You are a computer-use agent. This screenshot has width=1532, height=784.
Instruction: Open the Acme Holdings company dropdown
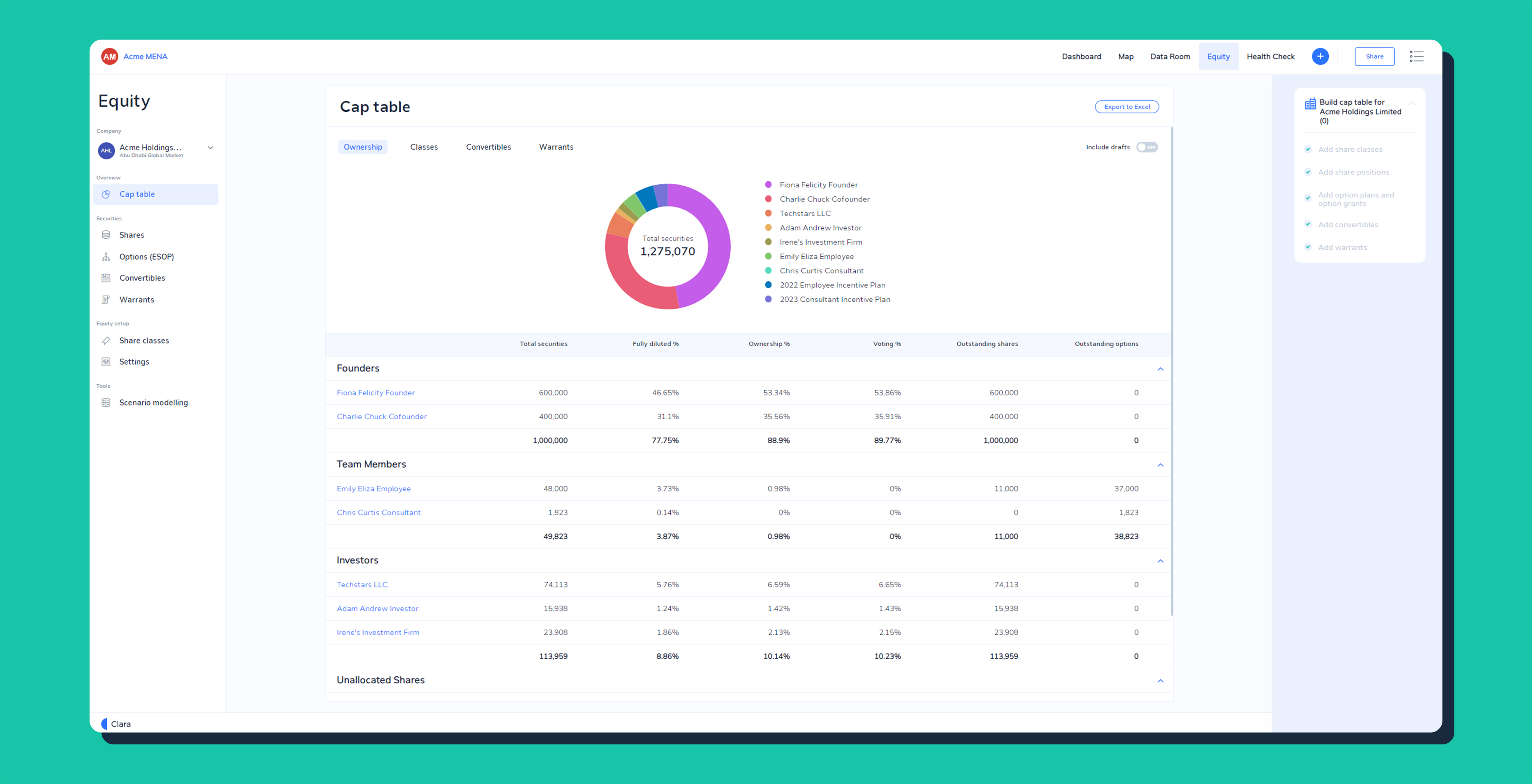coord(210,148)
